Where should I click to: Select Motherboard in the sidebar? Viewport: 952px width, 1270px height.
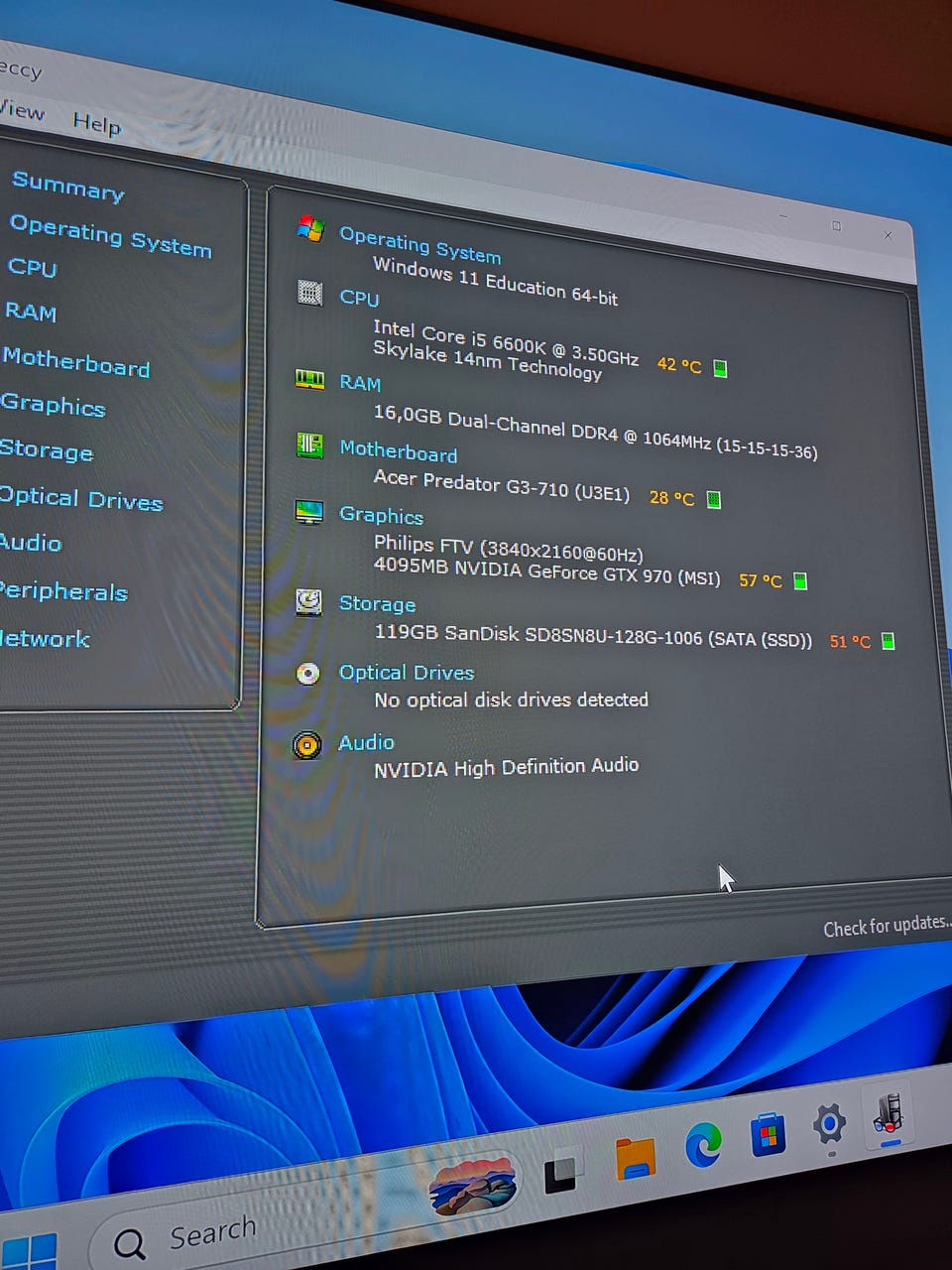point(75,361)
